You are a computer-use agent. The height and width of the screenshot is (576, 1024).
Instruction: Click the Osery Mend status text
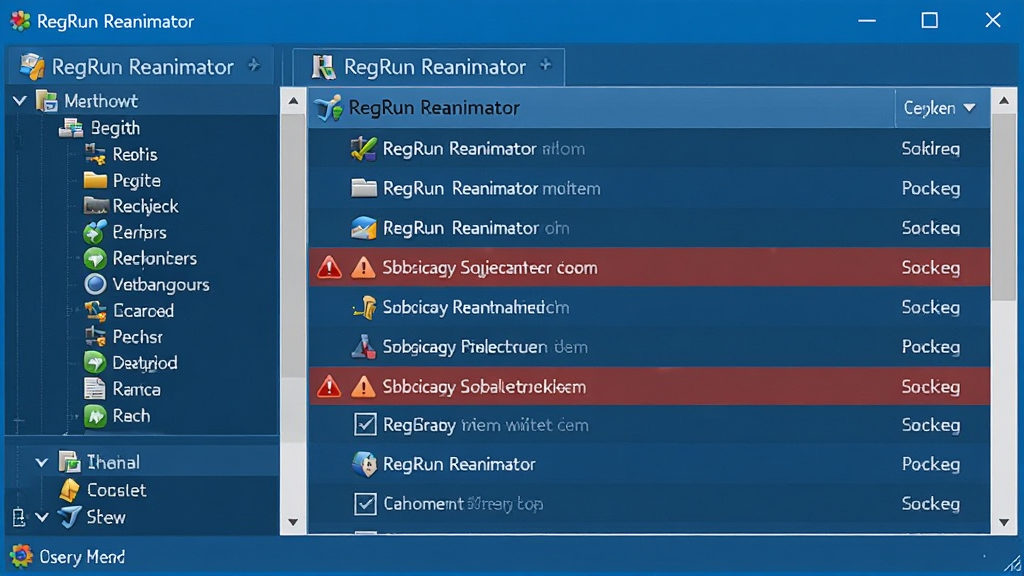82,557
